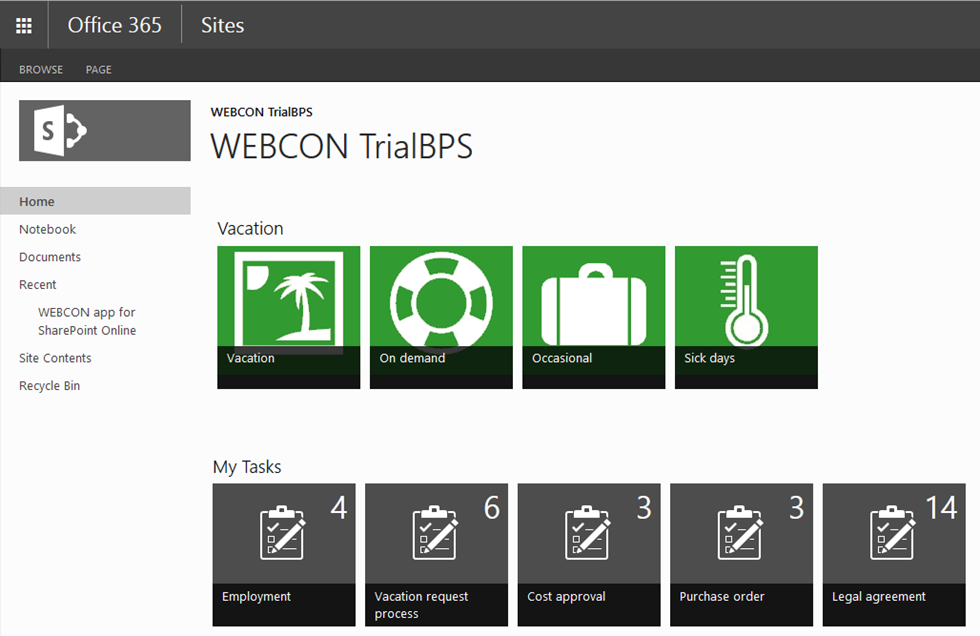Open Recent in the left navigation
Viewport: 980px width, 636px height.
click(38, 284)
